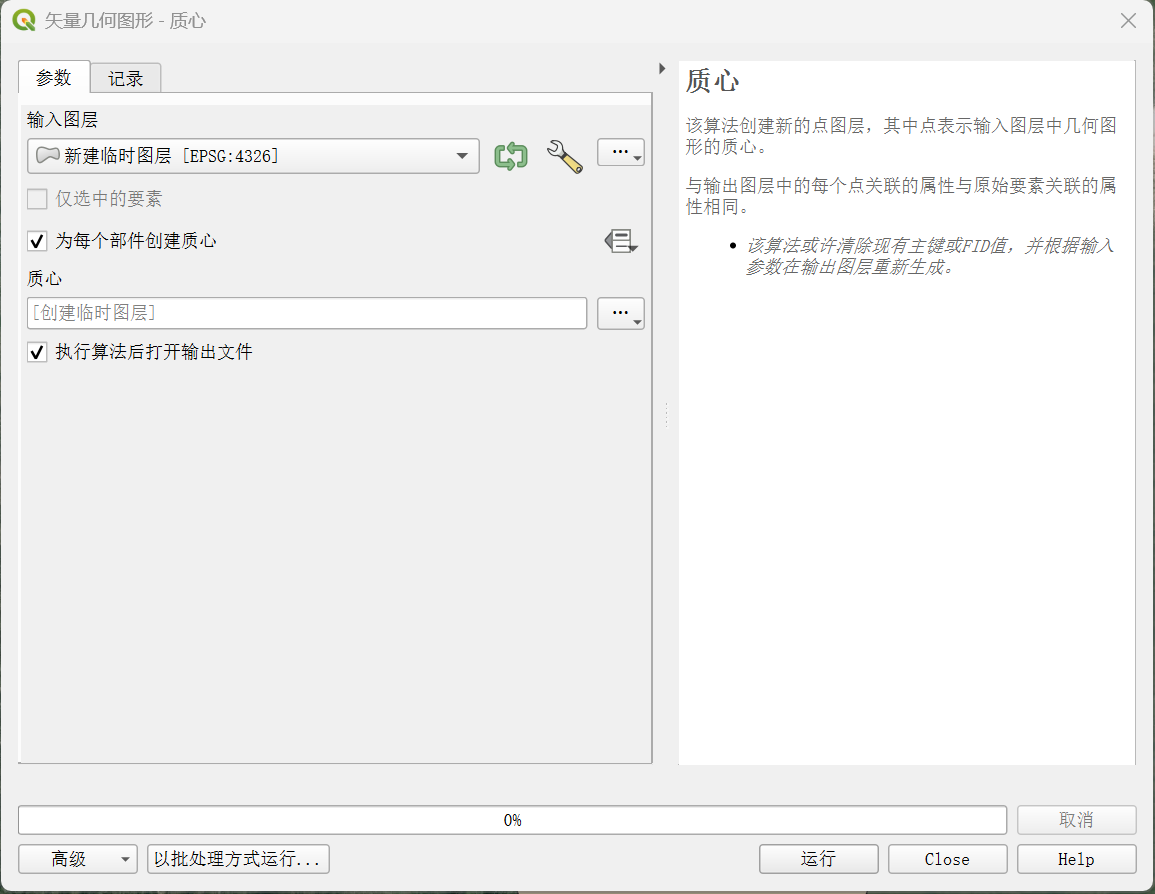Expand the 输入图层 layer dropdown
Viewport: 1155px width, 894px height.
coord(461,156)
